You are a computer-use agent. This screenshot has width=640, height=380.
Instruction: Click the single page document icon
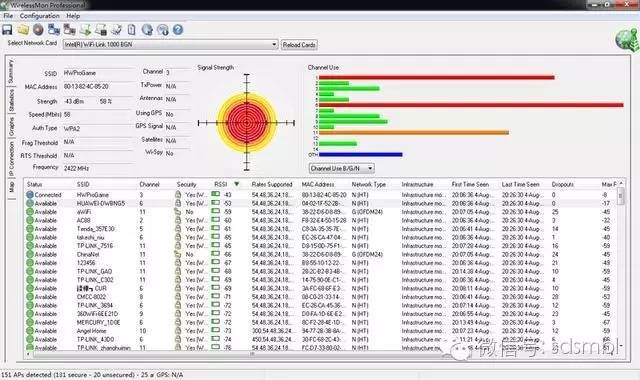tap(131, 30)
